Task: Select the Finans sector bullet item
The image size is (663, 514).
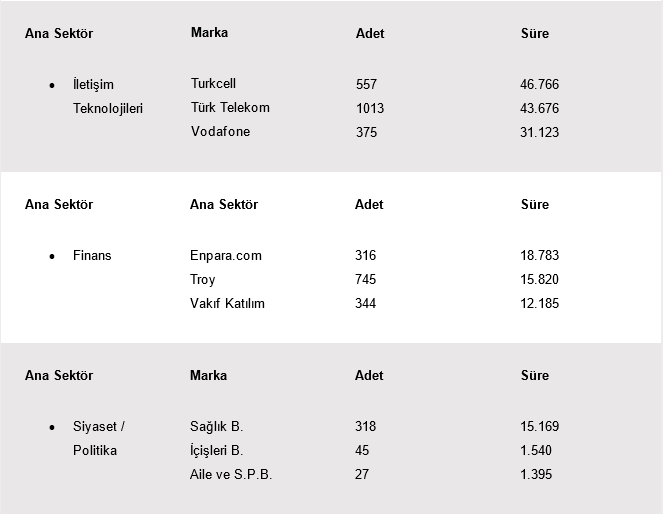Action: point(92,256)
